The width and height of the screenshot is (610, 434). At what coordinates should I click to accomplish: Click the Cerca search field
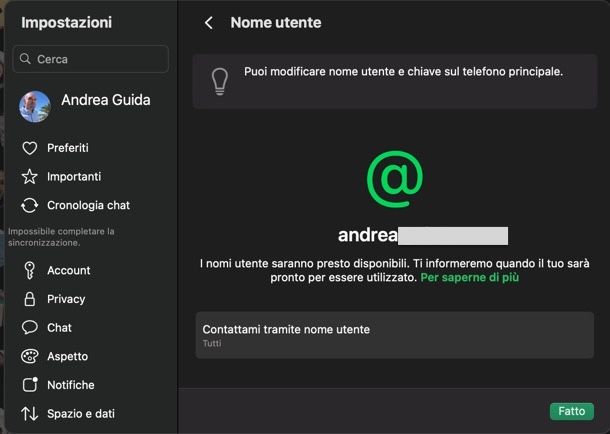(91, 59)
